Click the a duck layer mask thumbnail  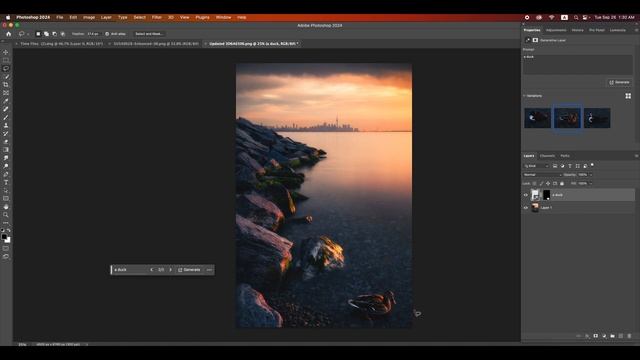tap(546, 195)
